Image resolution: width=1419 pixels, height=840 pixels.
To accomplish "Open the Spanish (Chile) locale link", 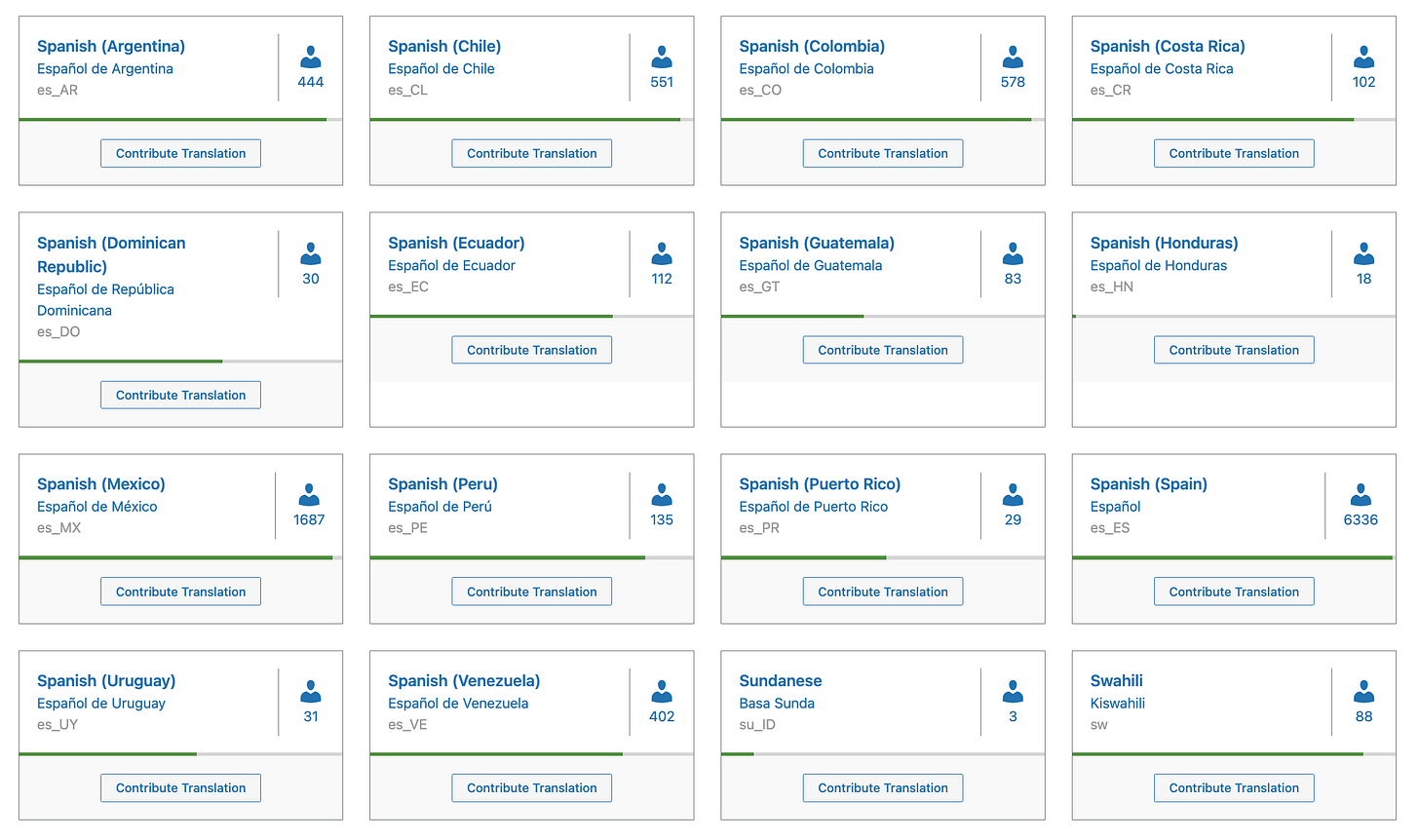I will pos(444,46).
